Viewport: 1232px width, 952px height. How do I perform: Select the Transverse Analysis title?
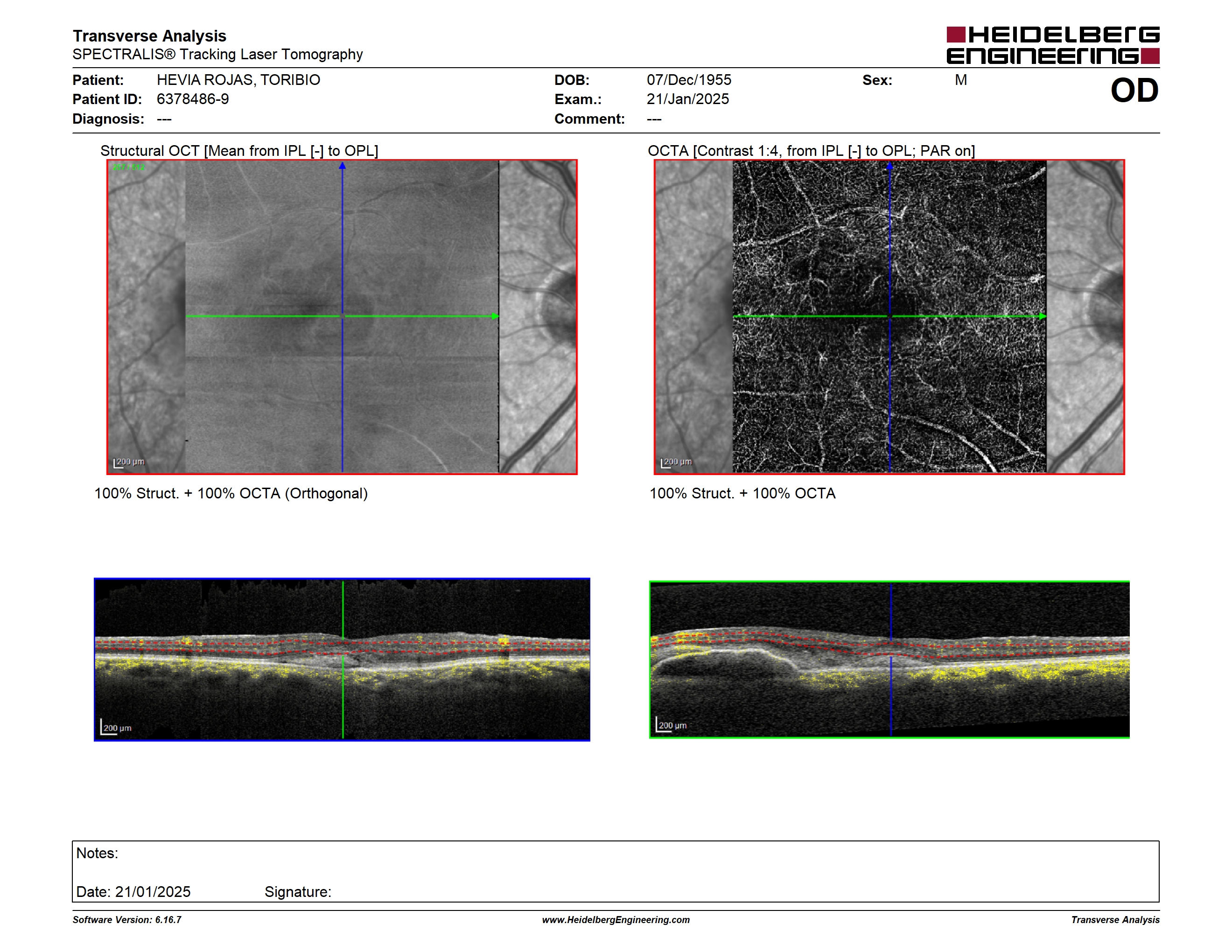pyautogui.click(x=149, y=35)
